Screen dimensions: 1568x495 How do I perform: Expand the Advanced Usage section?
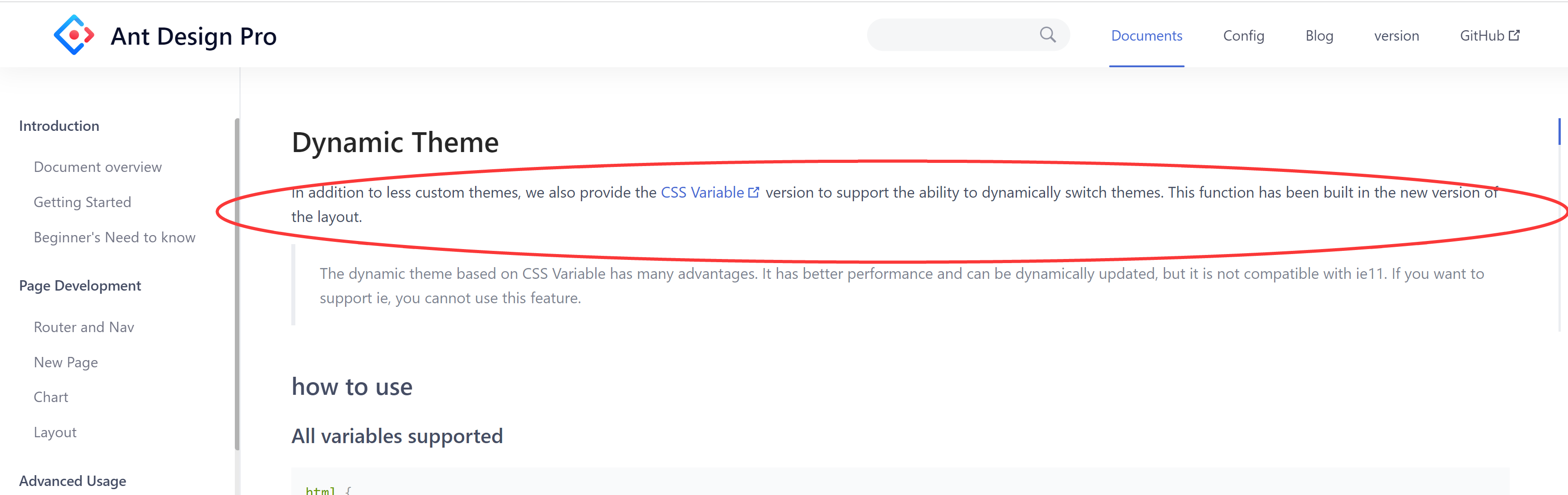coord(72,481)
